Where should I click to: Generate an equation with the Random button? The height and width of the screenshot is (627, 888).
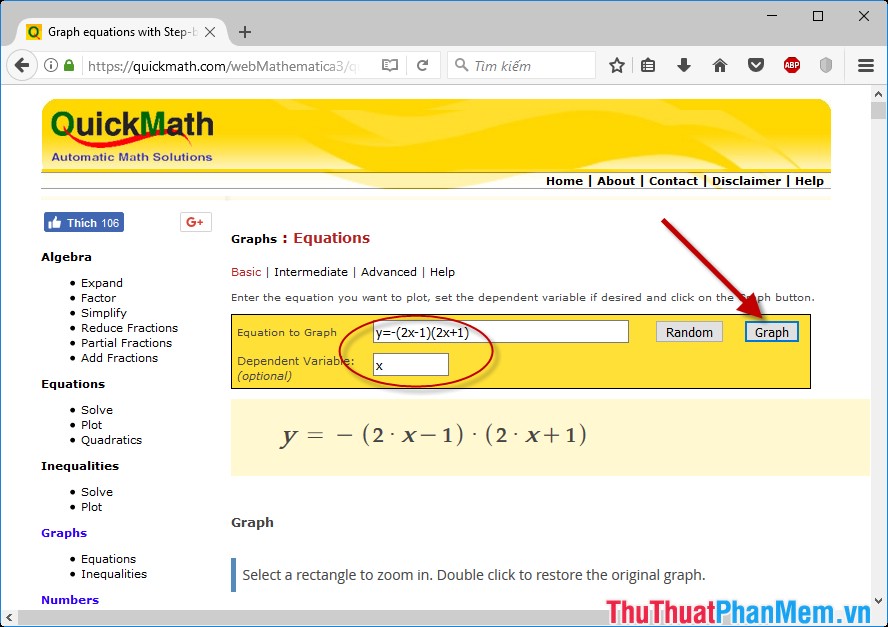689,331
